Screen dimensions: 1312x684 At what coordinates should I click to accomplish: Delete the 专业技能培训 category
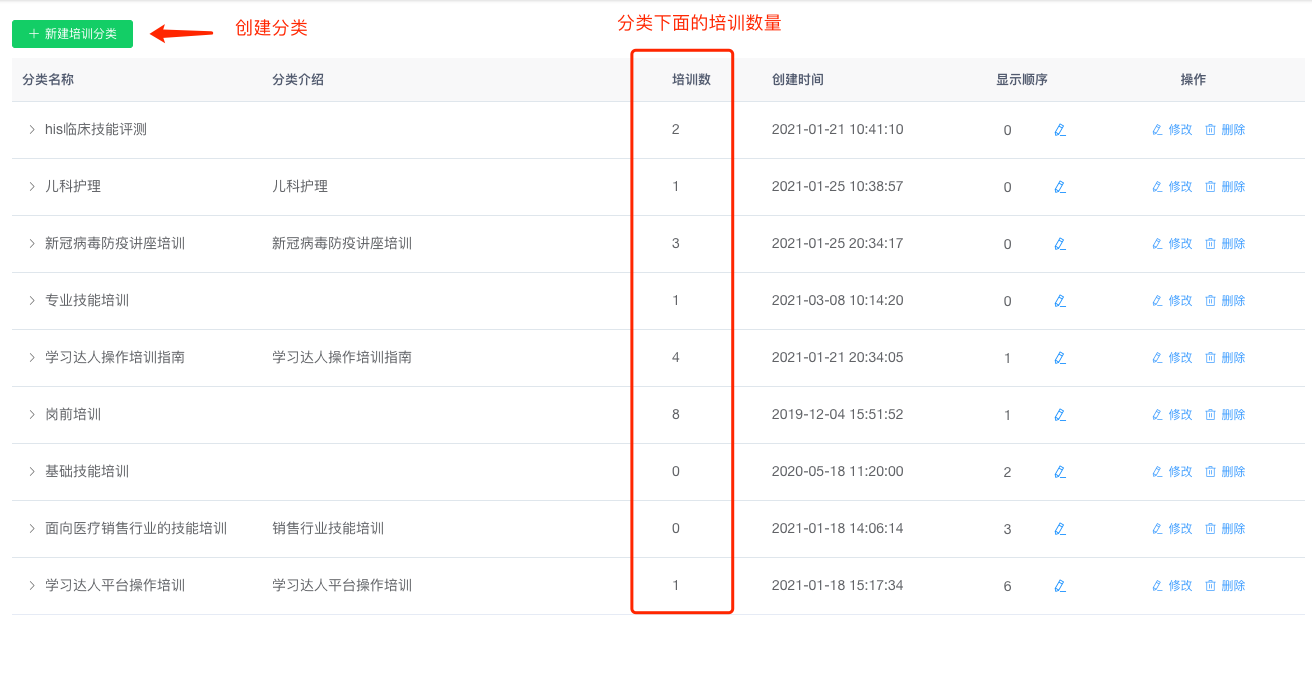click(x=1225, y=301)
